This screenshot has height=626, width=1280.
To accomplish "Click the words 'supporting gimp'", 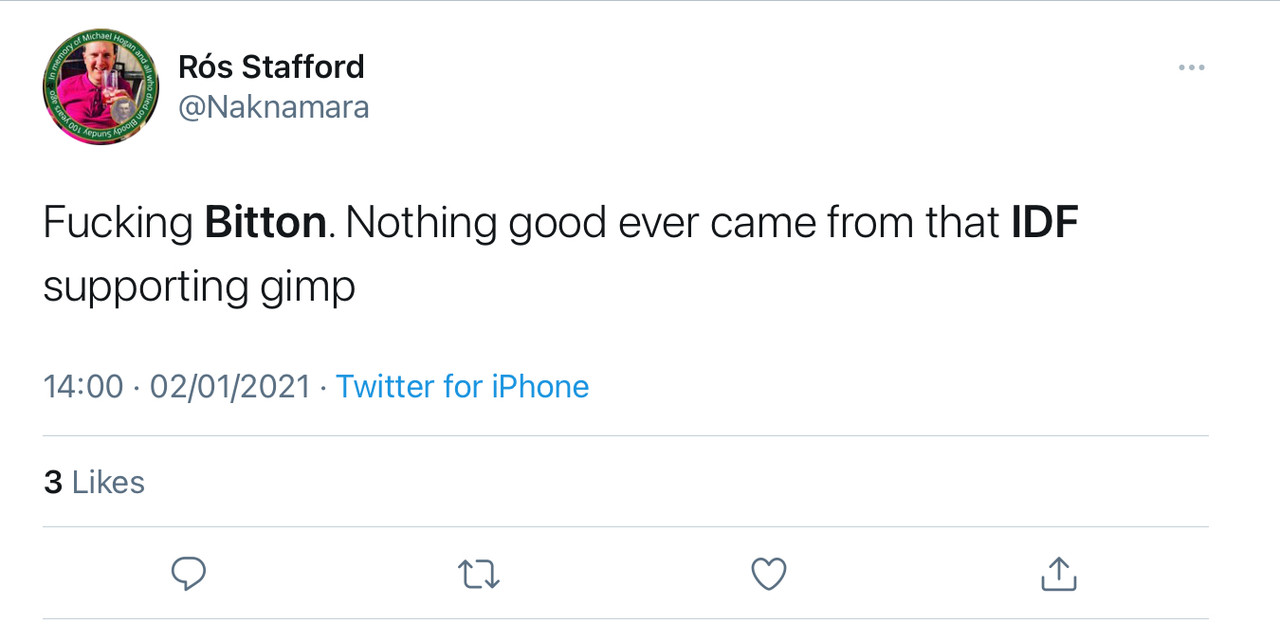I will coord(199,287).
